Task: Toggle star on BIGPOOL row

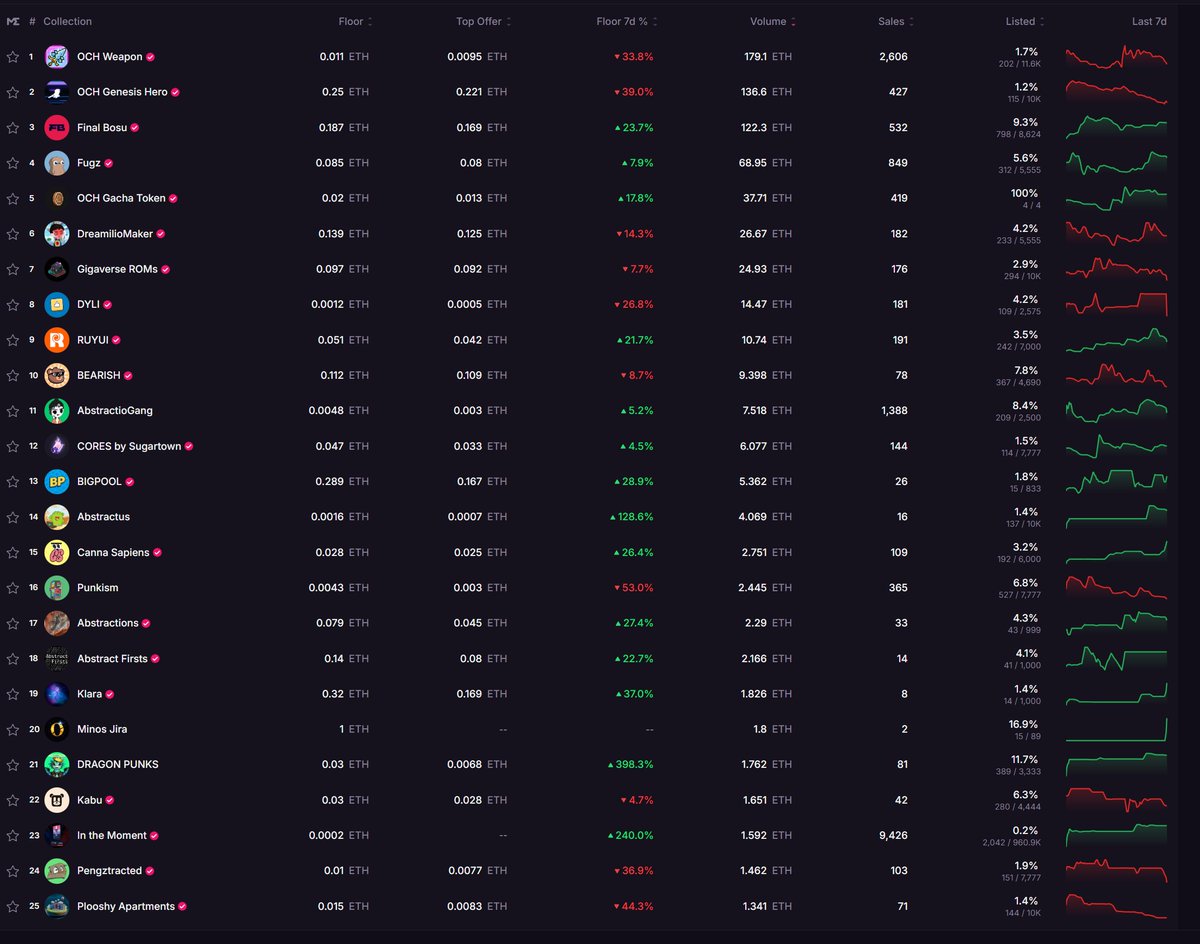Action: 13,481
